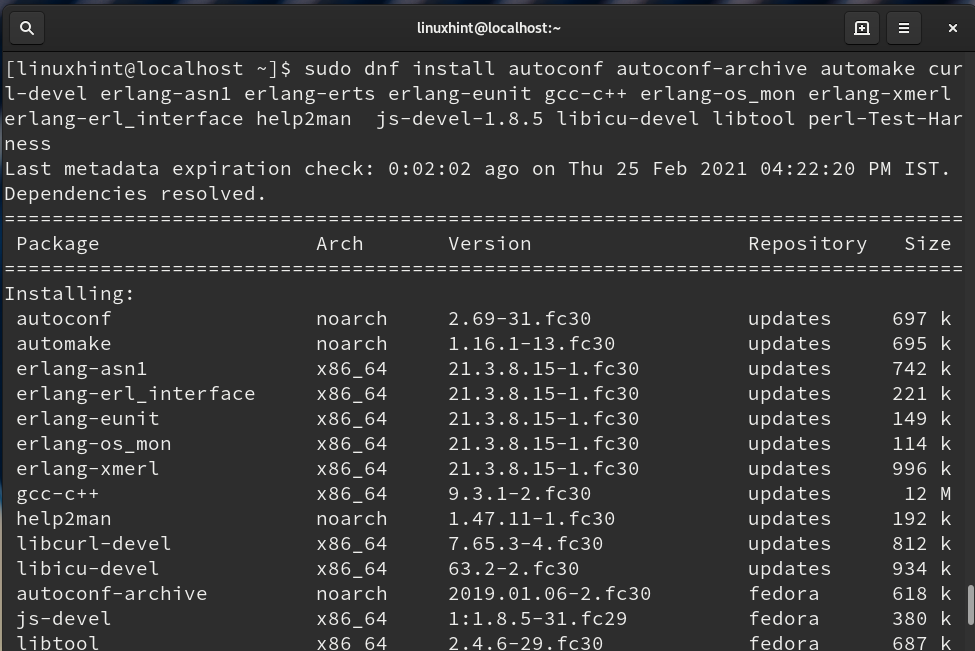The height and width of the screenshot is (651, 975).
Task: Open the hamburger menu button
Action: coord(904,28)
